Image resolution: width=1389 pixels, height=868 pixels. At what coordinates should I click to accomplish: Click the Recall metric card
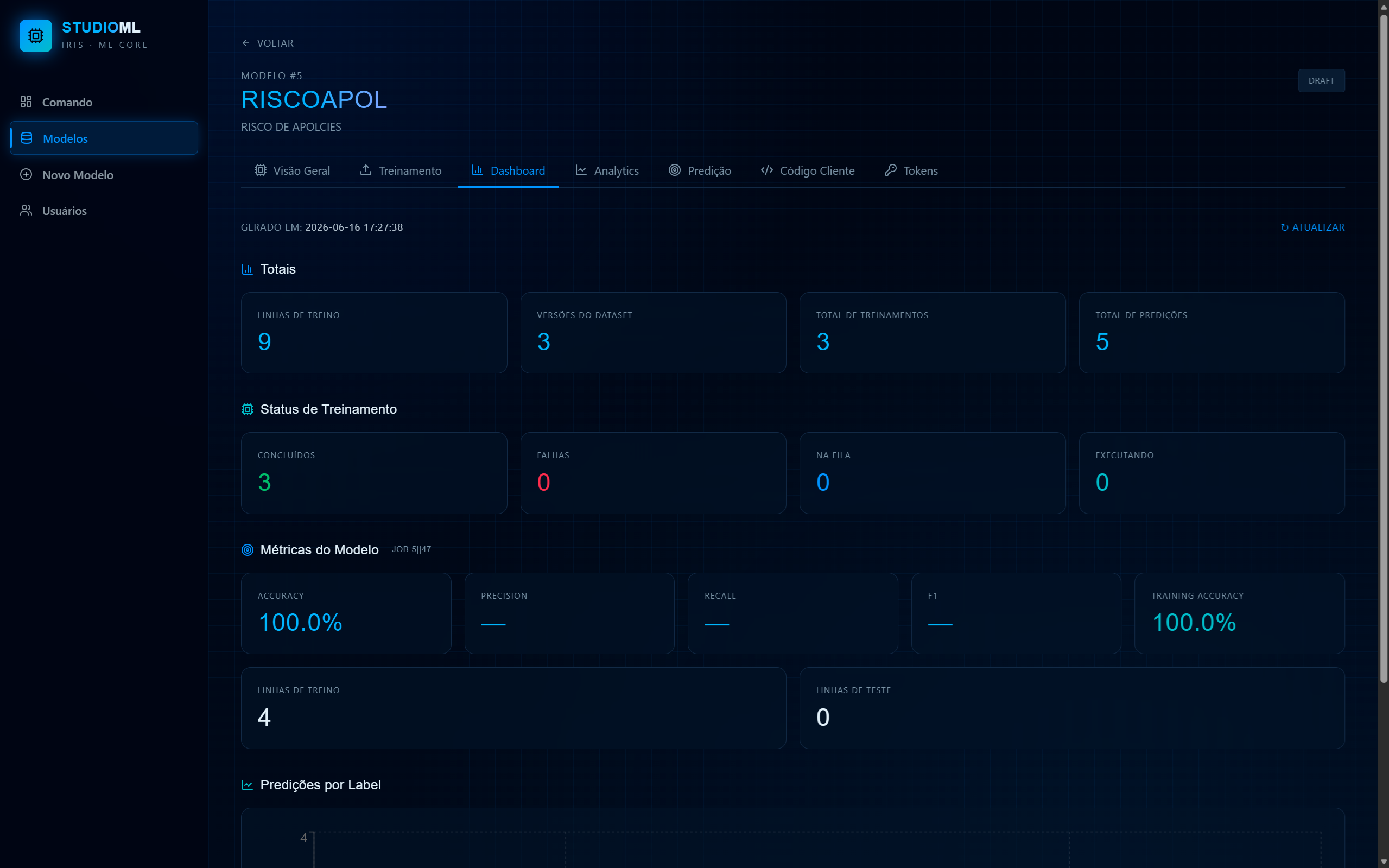792,613
